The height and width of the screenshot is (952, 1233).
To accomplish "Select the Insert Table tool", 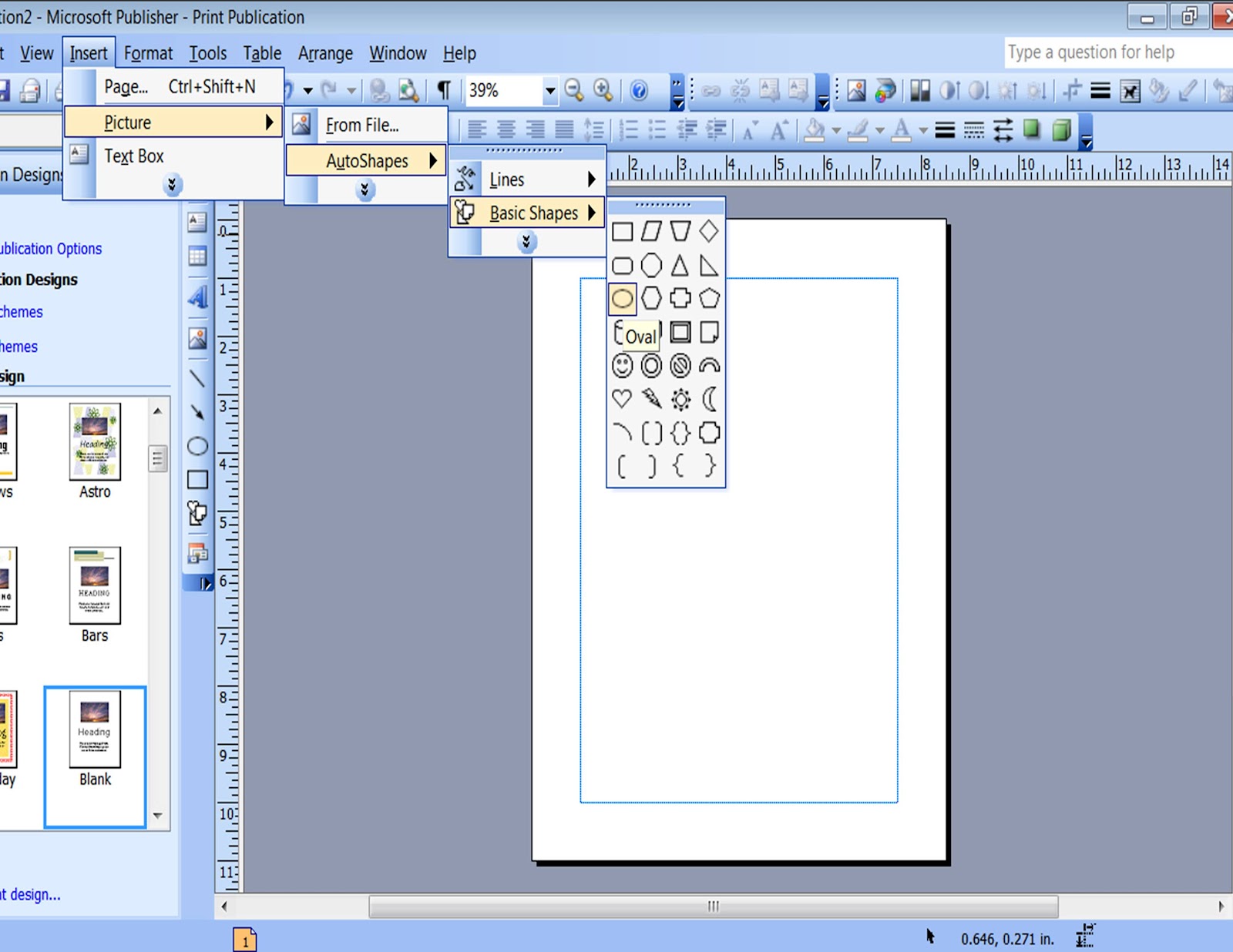I will pos(197,254).
